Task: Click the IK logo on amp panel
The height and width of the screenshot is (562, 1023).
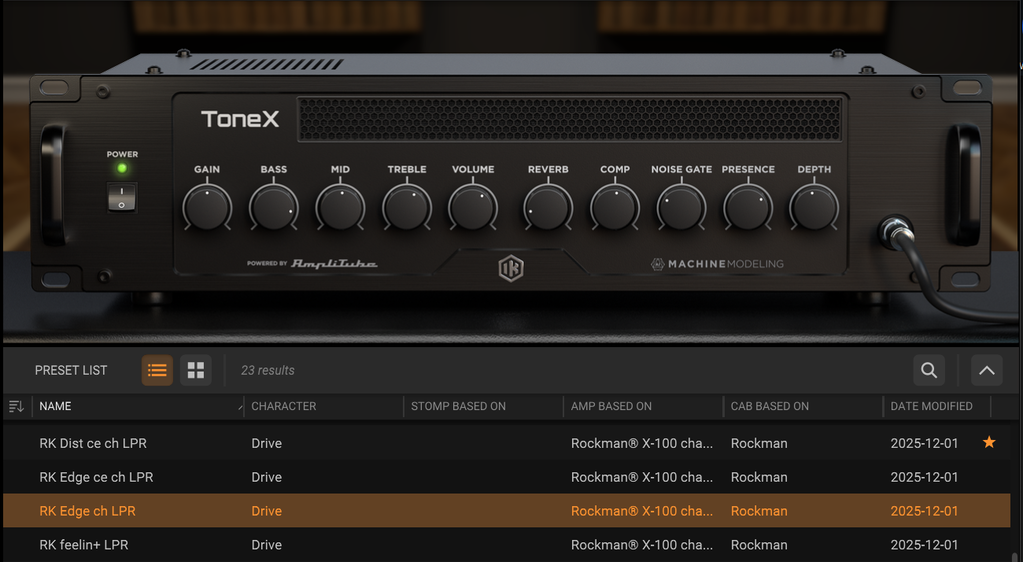Action: coord(511,268)
